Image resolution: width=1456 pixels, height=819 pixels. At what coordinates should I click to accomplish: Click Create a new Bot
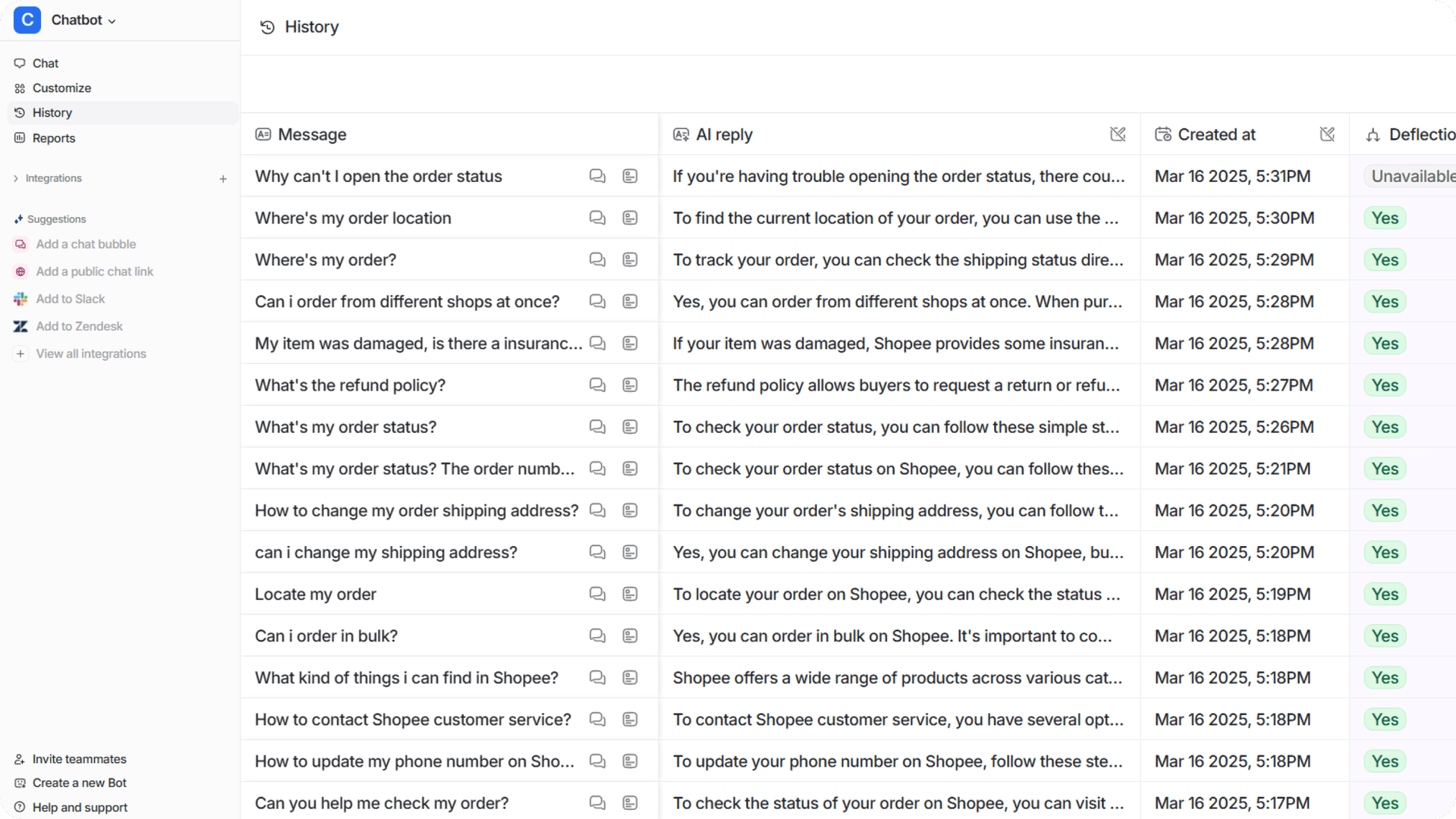tap(79, 783)
